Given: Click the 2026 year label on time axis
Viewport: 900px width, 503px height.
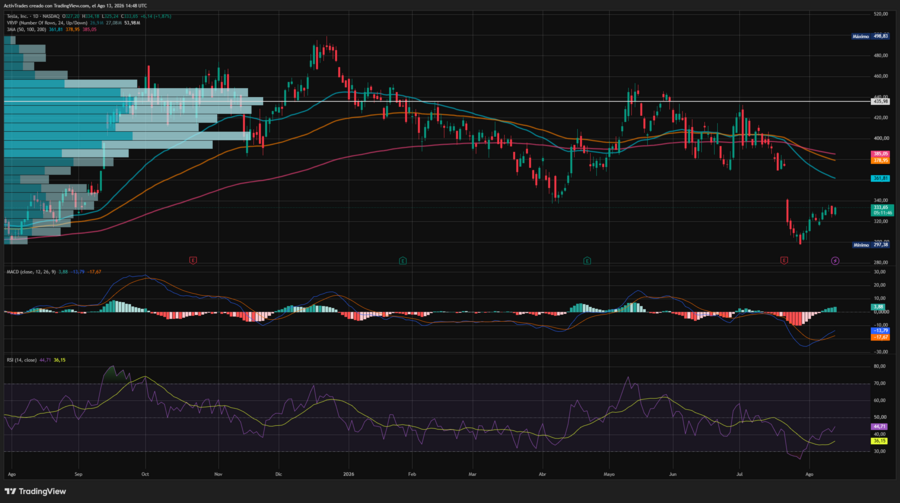Looking at the screenshot, I should click(349, 474).
